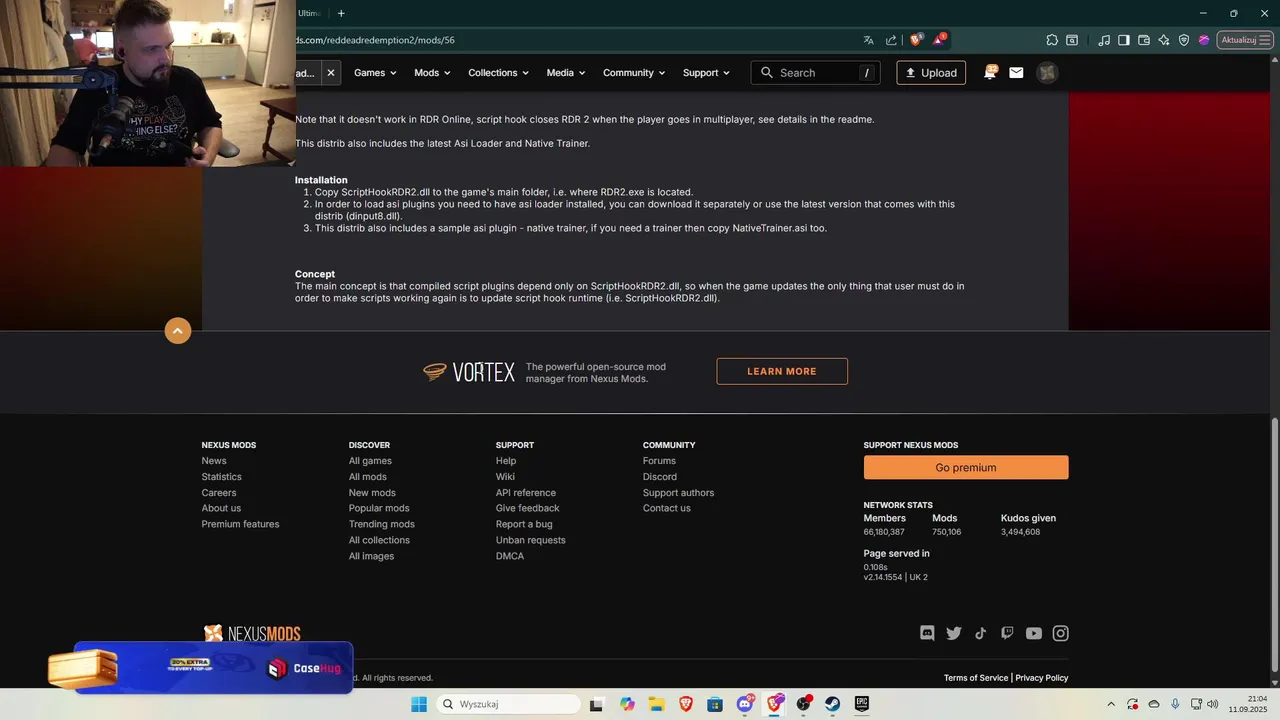Open Epic Games Launcher from taskbar

tap(861, 704)
